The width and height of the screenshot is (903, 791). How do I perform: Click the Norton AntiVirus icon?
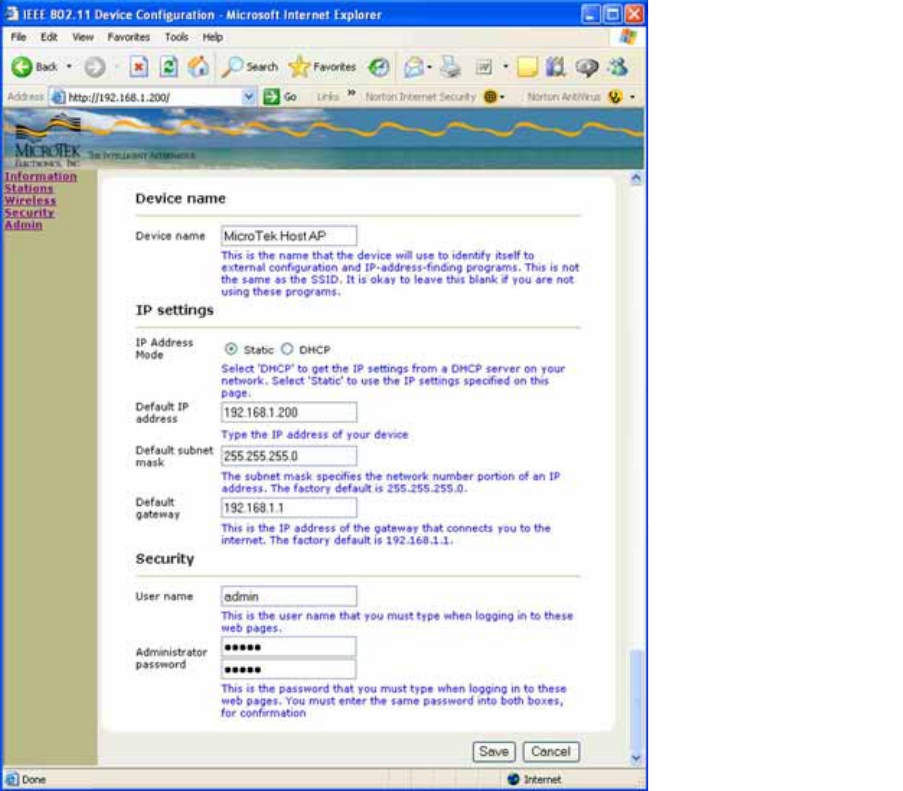tap(615, 97)
